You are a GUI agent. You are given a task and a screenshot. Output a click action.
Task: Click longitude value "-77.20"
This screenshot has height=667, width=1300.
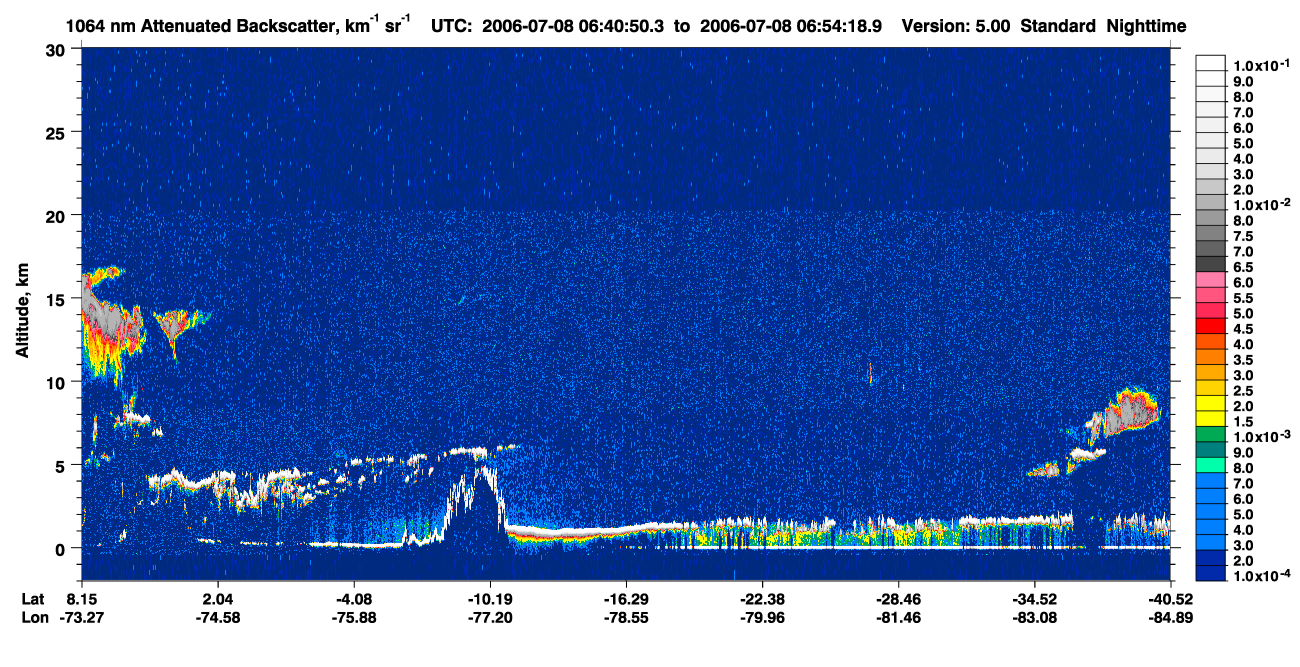489,617
